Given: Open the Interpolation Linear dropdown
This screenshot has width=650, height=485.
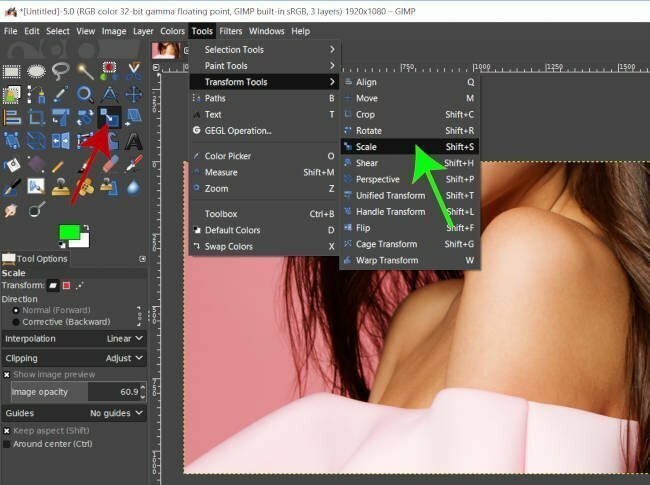Looking at the screenshot, I should (74, 339).
